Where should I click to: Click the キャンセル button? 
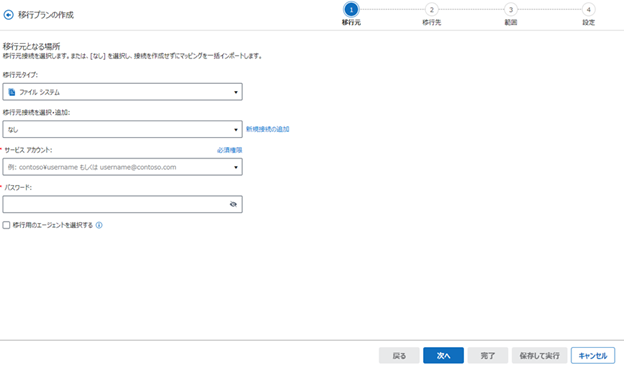(x=593, y=355)
